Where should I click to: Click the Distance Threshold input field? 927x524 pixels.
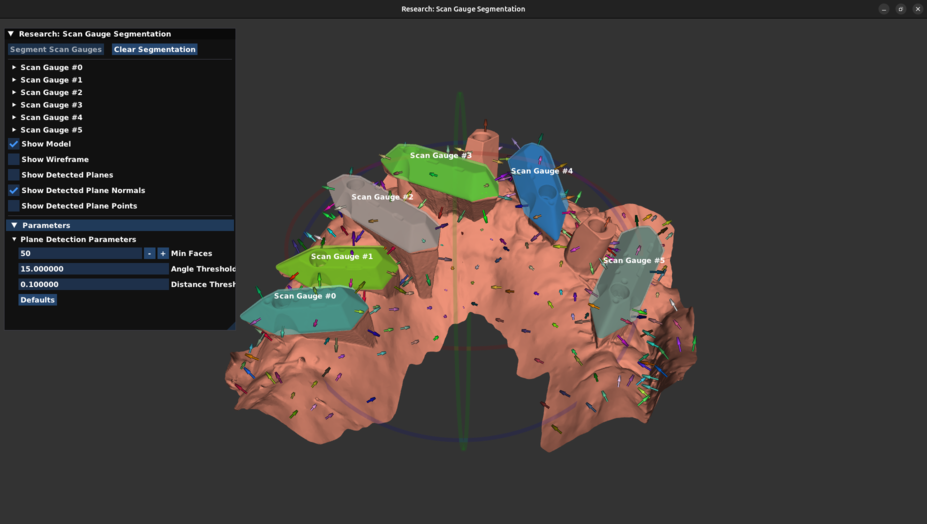point(93,284)
